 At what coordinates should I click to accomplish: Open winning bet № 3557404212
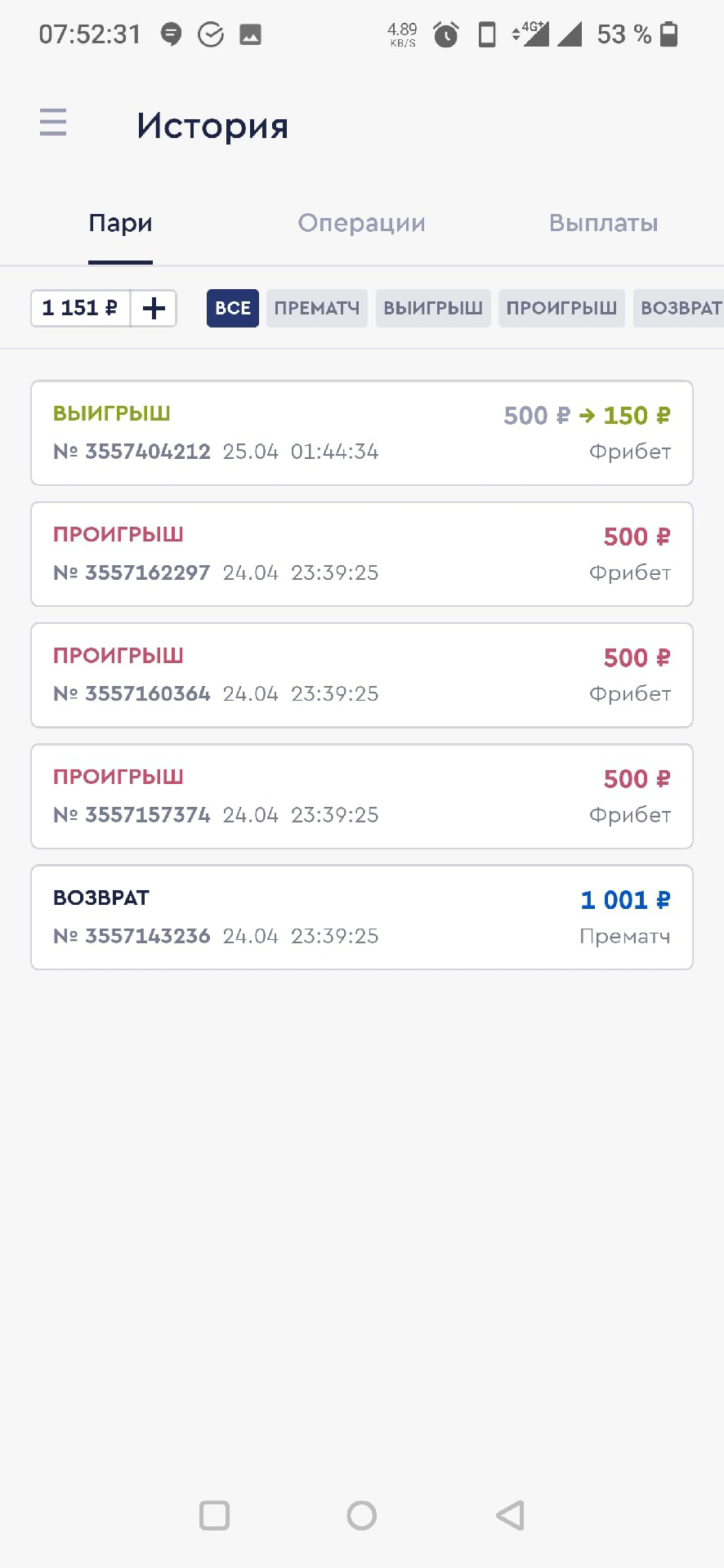point(362,433)
